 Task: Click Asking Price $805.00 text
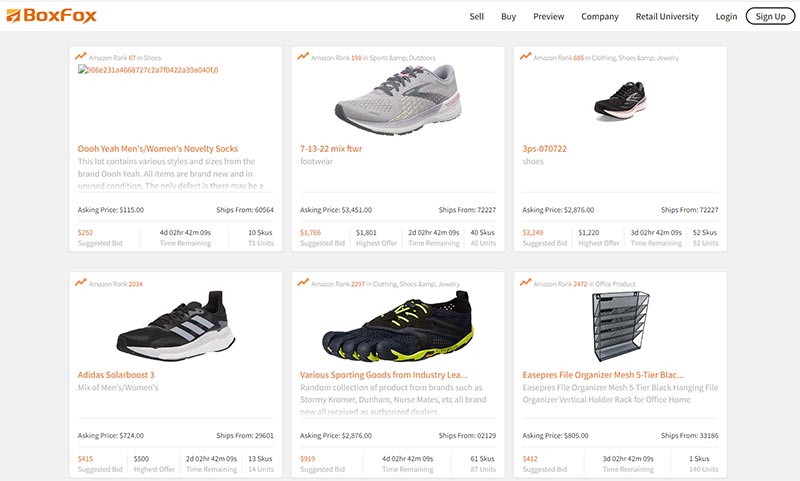click(555, 436)
